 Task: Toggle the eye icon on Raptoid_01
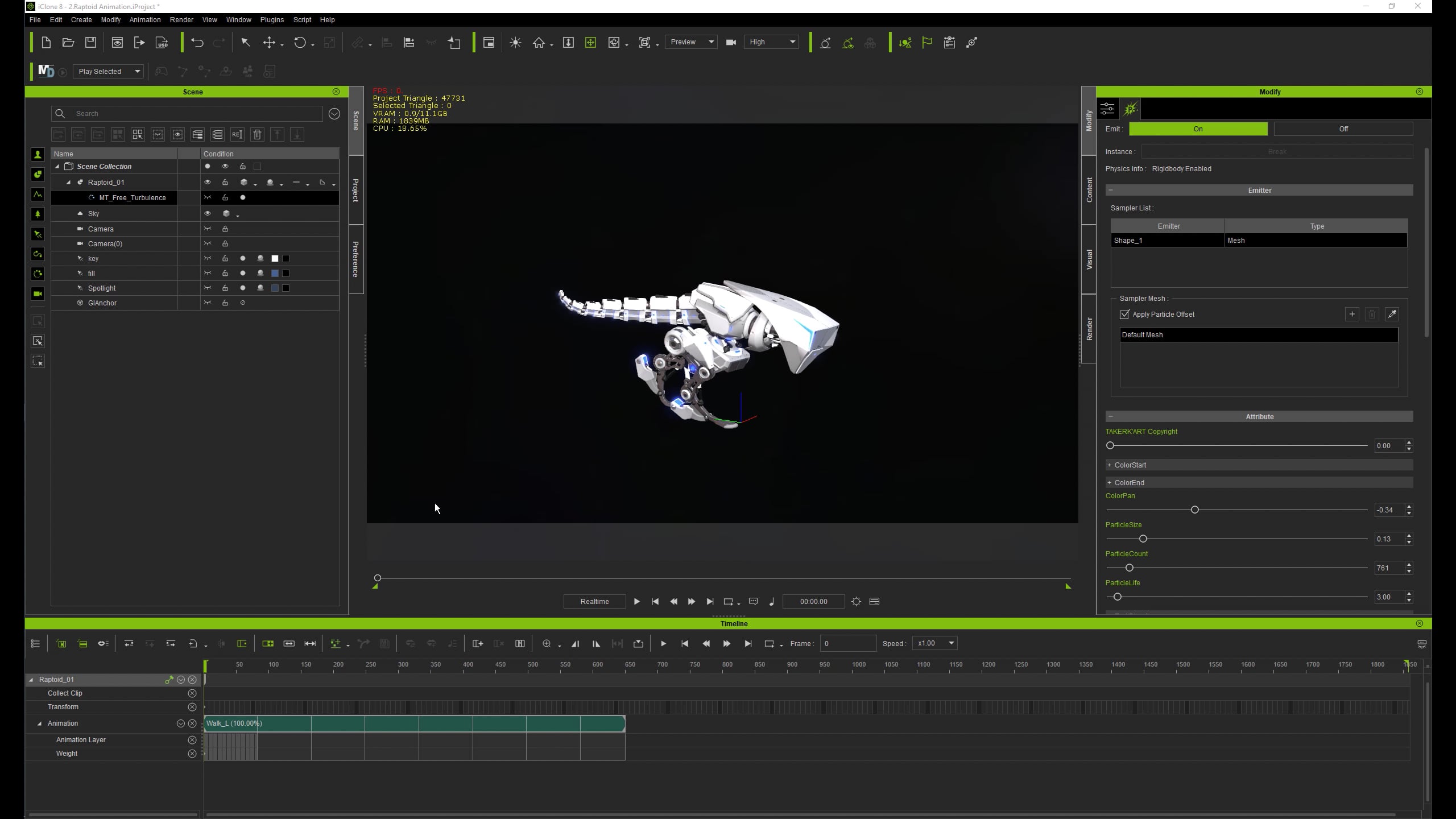208,182
